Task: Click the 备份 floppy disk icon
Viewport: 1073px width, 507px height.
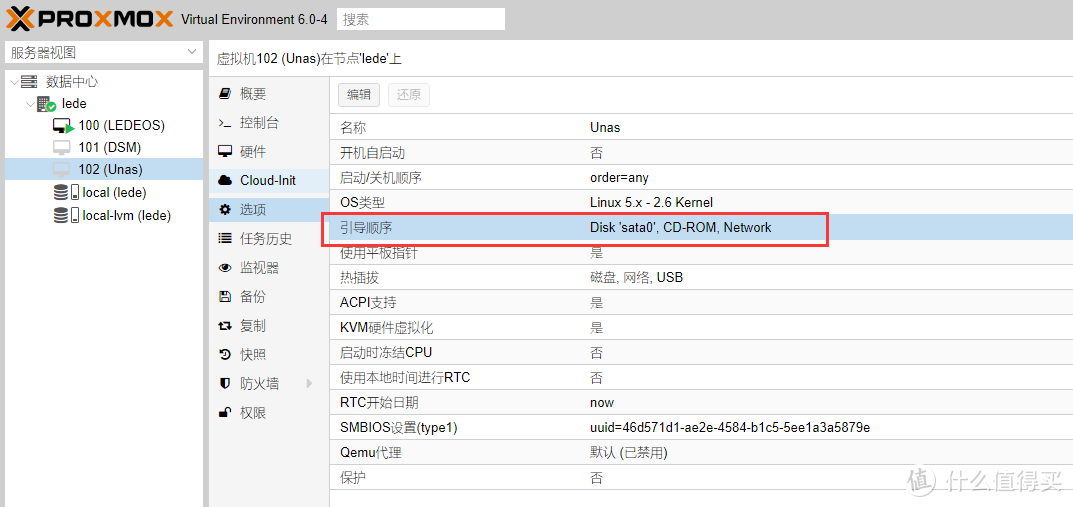Action: click(x=225, y=297)
